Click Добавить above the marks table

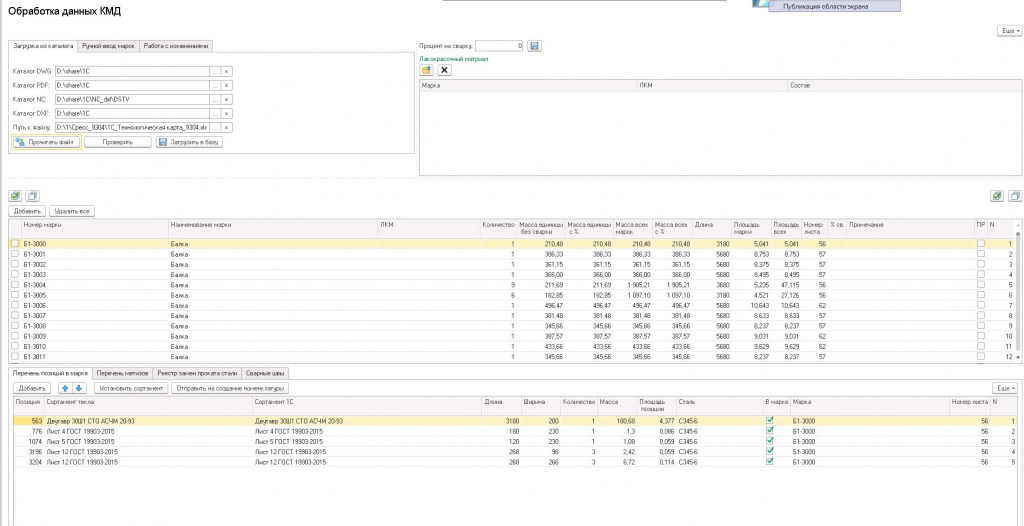click(27, 211)
